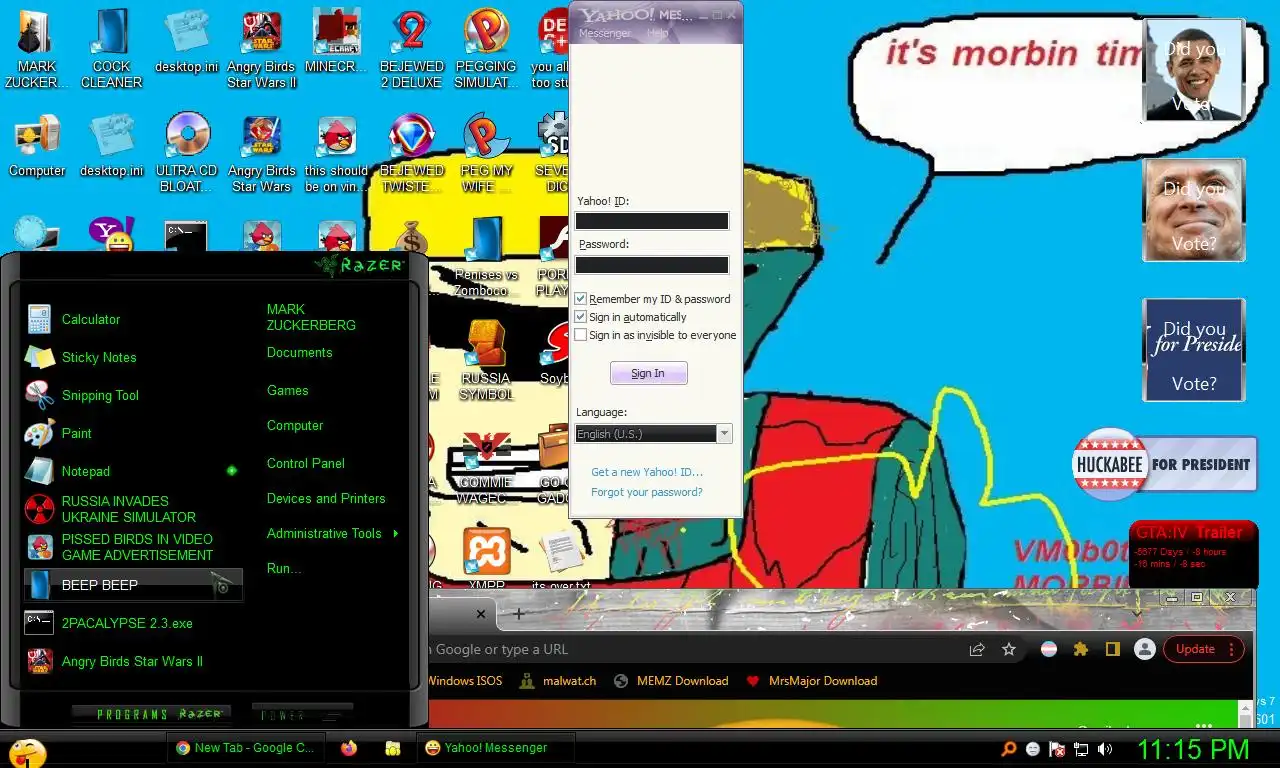
Task: Toggle Sign in automatically checkbox
Action: pyautogui.click(x=580, y=317)
